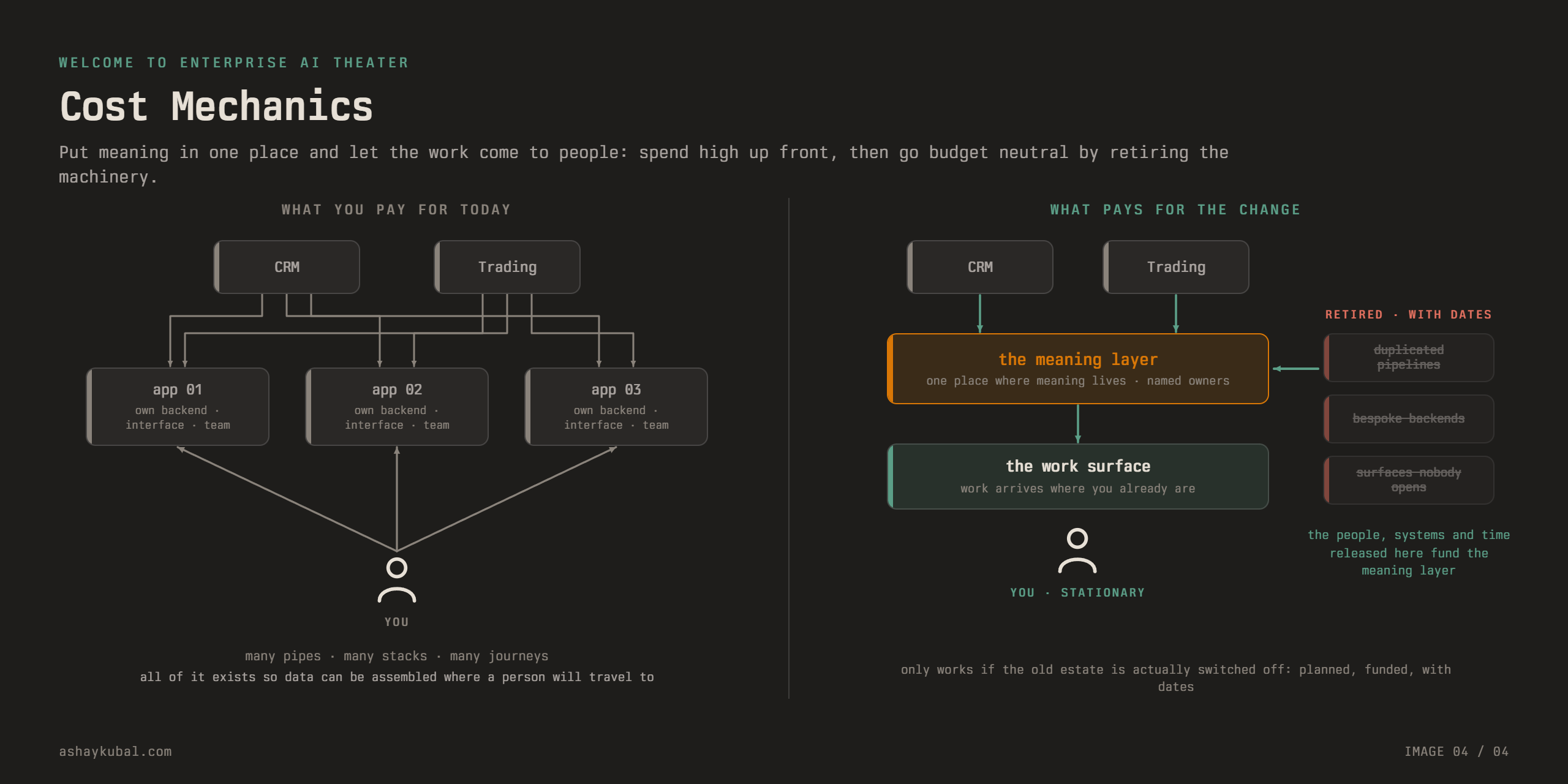The image size is (1568, 784).
Task: Select the Trading box under What You Pay For Today
Action: [507, 267]
